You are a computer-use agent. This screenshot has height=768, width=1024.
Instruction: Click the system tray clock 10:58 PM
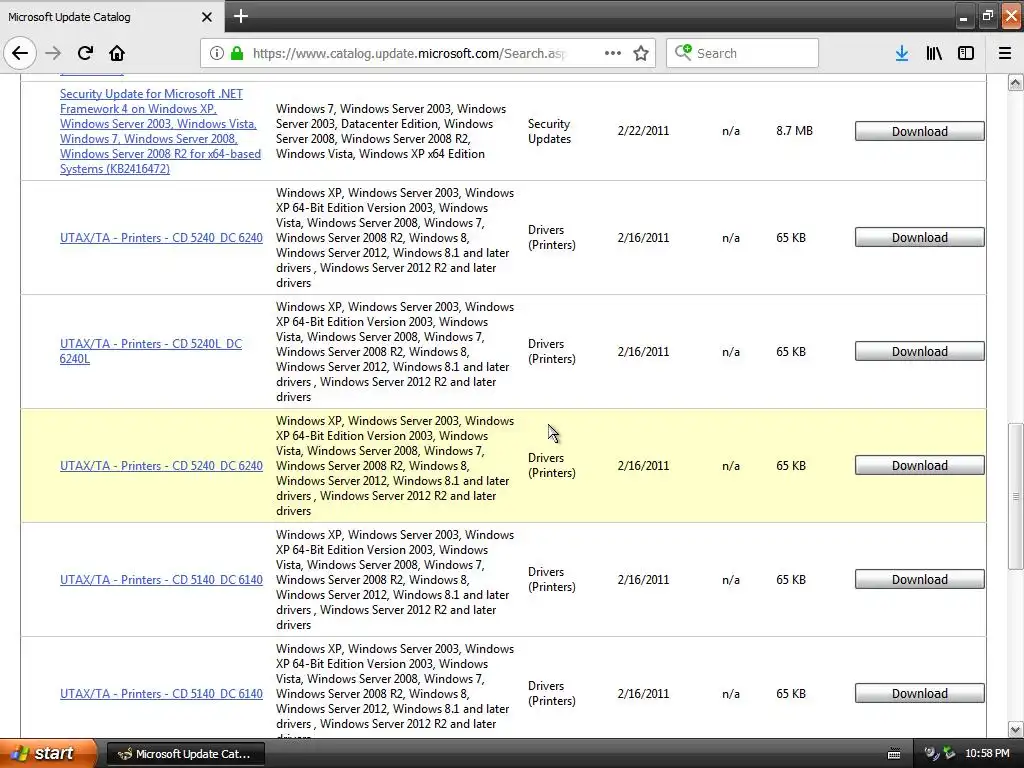(987, 754)
